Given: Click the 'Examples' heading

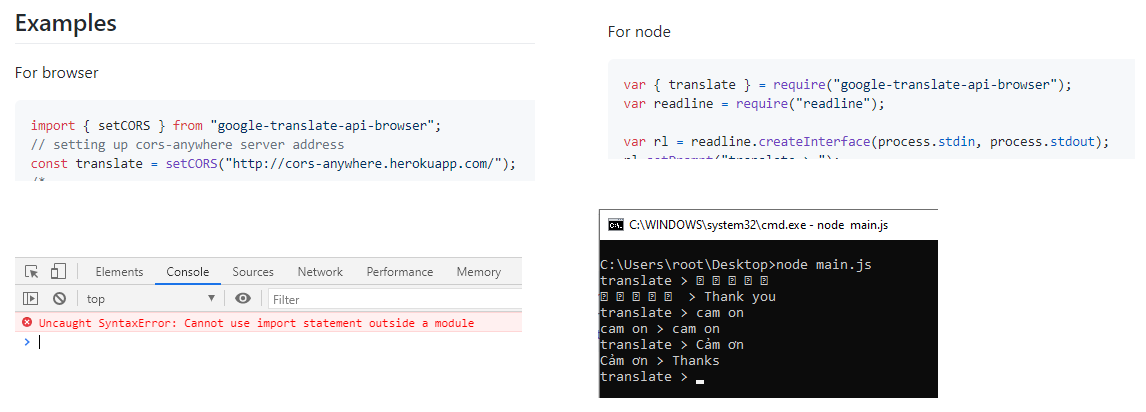Looking at the screenshot, I should coord(66,23).
